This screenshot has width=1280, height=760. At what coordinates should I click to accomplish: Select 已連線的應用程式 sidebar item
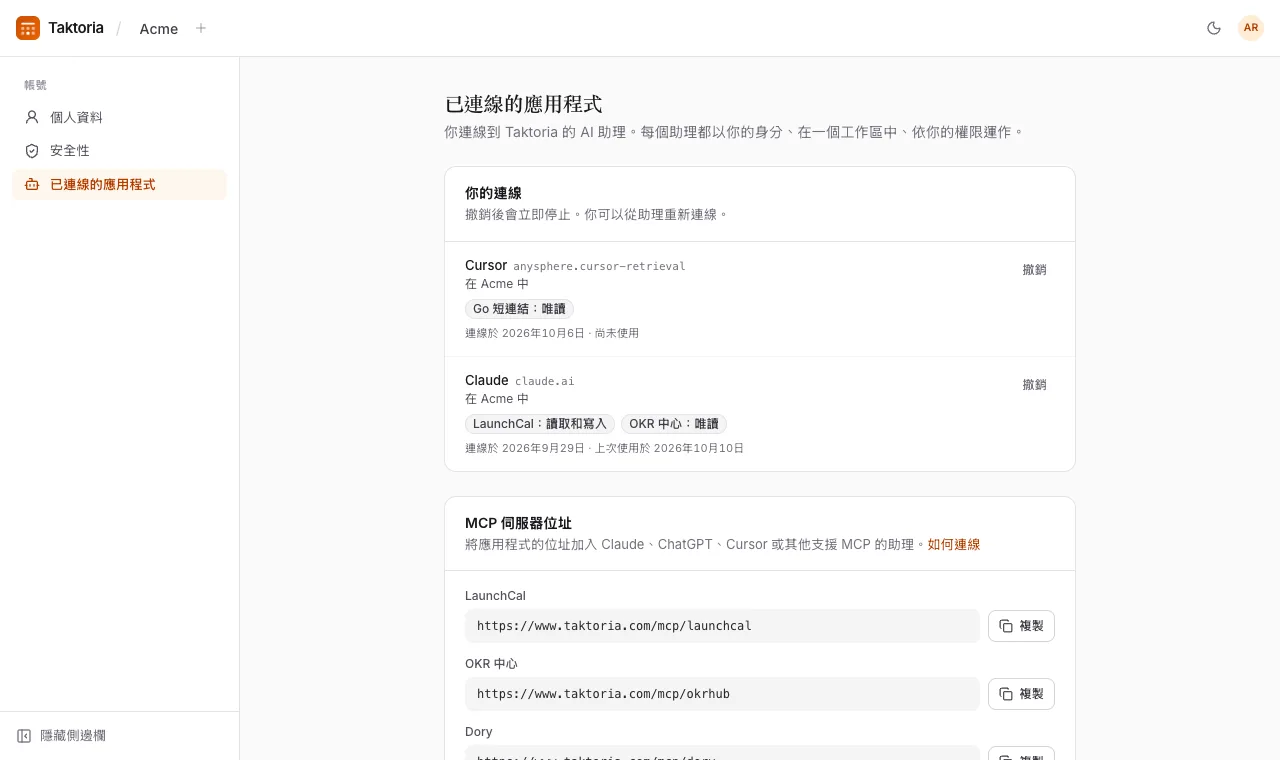(x=119, y=184)
